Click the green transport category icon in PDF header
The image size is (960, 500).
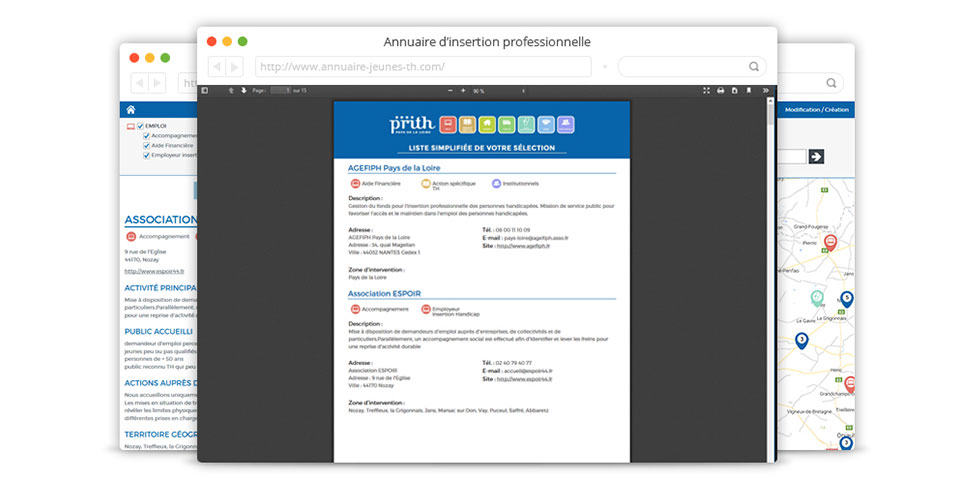(506, 124)
